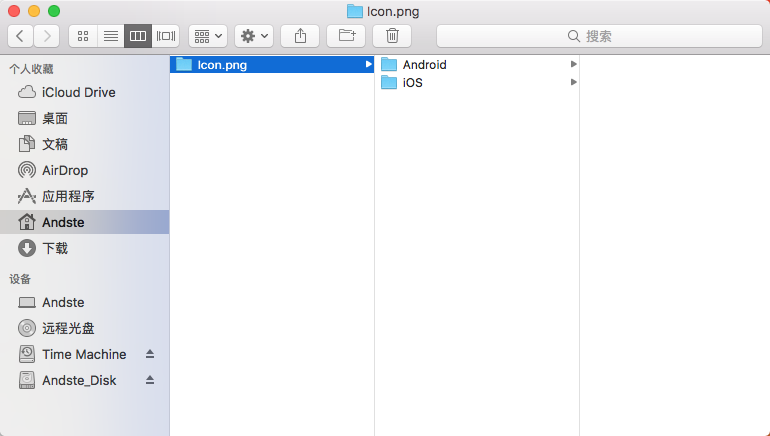Switch to list view
This screenshot has width=770, height=436.
[110, 36]
